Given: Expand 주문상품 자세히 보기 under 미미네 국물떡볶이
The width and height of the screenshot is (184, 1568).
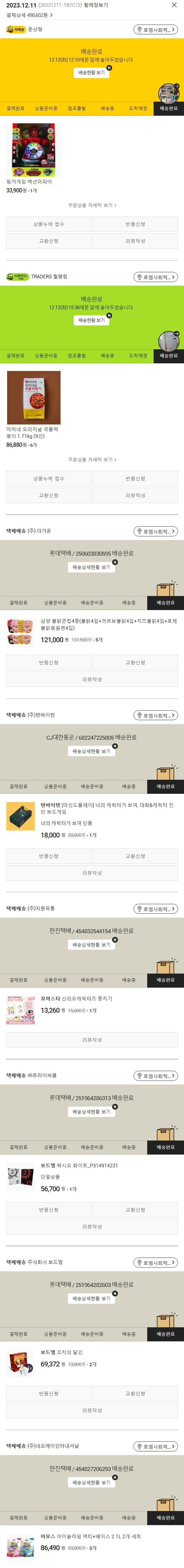Looking at the screenshot, I should click(x=92, y=460).
